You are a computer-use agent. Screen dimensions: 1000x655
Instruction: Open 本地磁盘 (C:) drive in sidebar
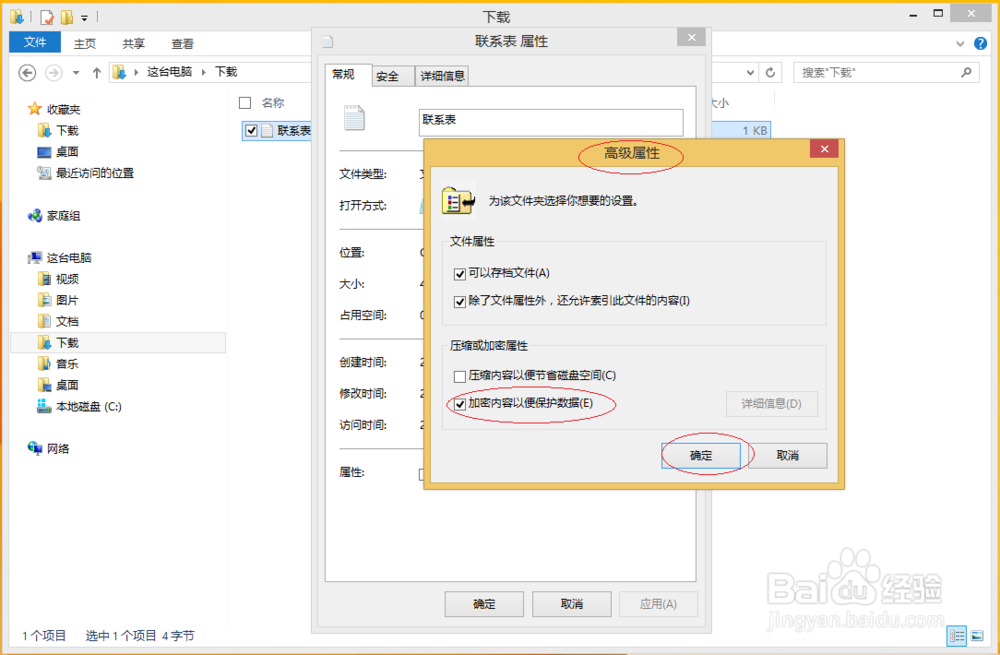click(x=89, y=406)
